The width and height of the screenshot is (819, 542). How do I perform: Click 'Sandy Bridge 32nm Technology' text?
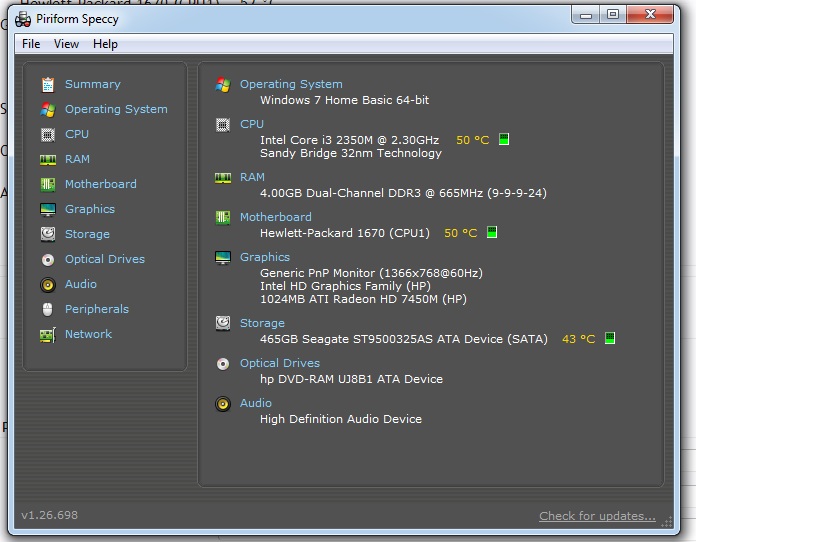[351, 153]
